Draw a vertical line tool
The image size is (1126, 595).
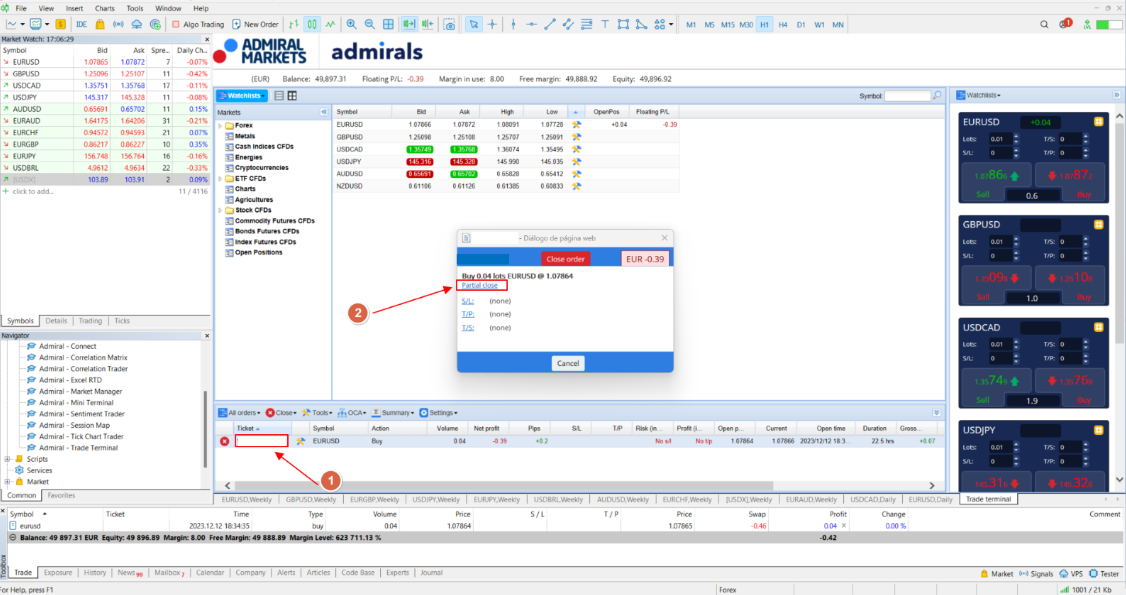coord(513,24)
